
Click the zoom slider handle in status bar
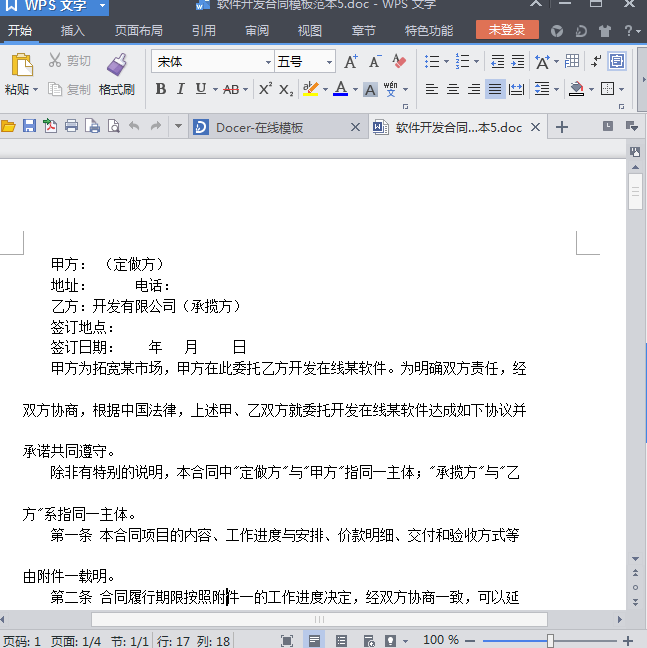550,641
